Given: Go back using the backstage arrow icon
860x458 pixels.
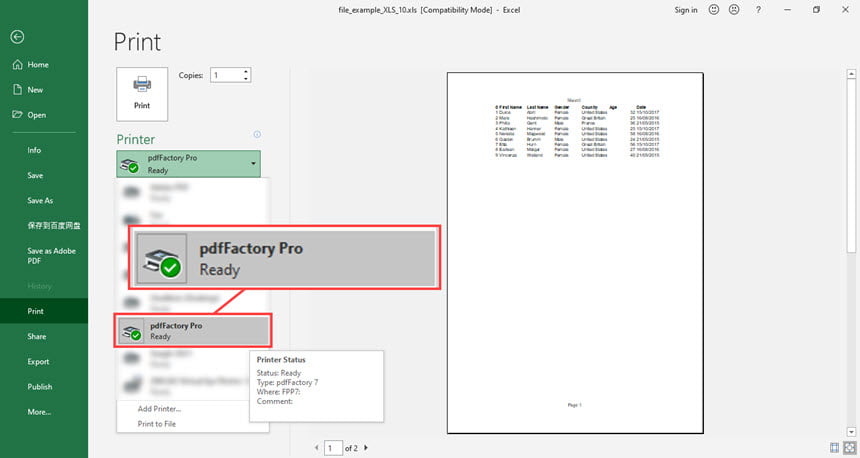Looking at the screenshot, I should coord(17,37).
